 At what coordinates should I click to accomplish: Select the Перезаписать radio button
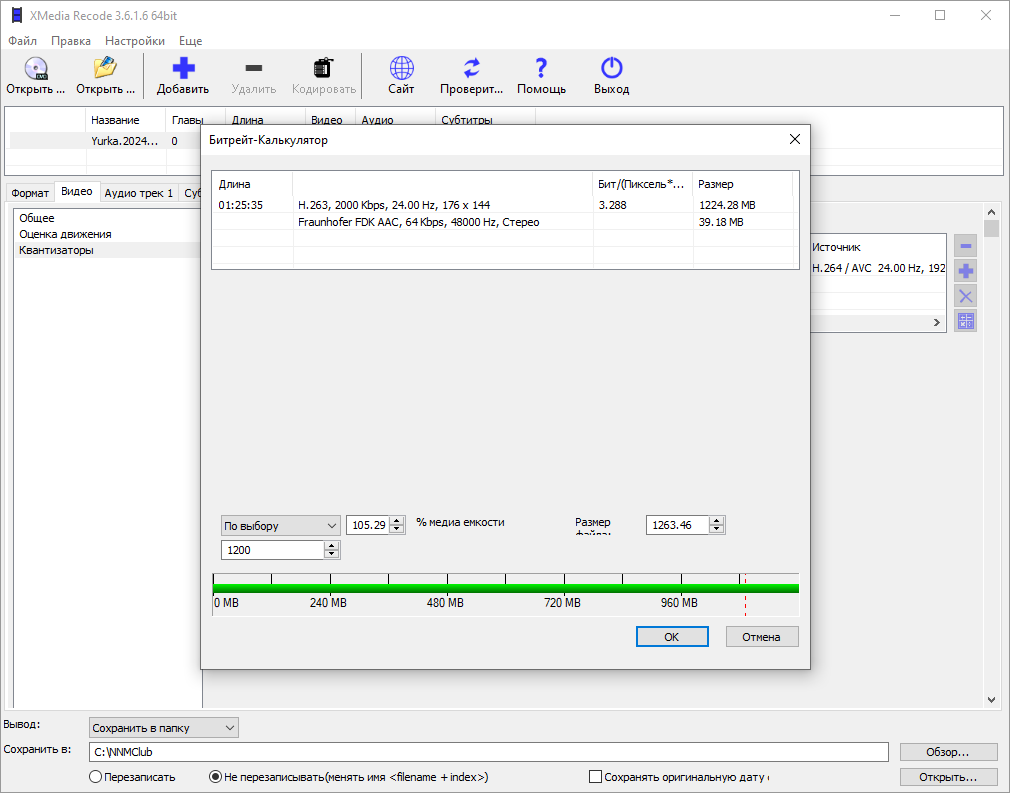tap(95, 777)
